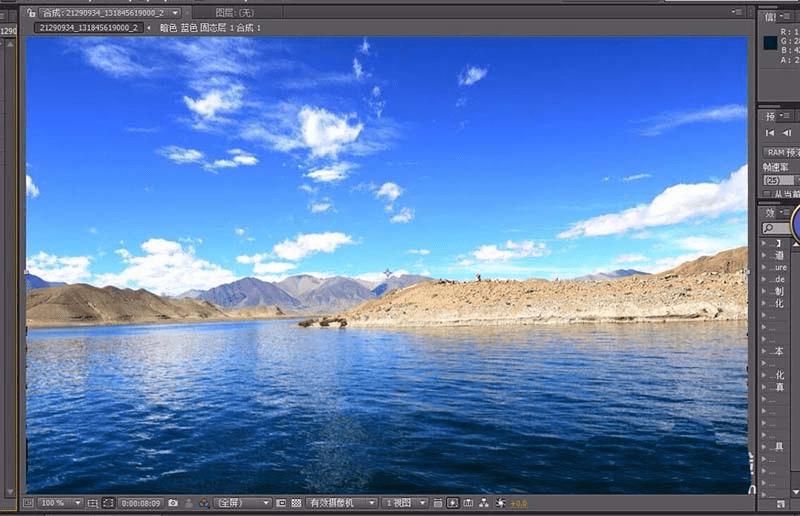Image resolution: width=800 pixels, height=516 pixels.
Task: Toggle the fast previews icon
Action: coord(453,503)
